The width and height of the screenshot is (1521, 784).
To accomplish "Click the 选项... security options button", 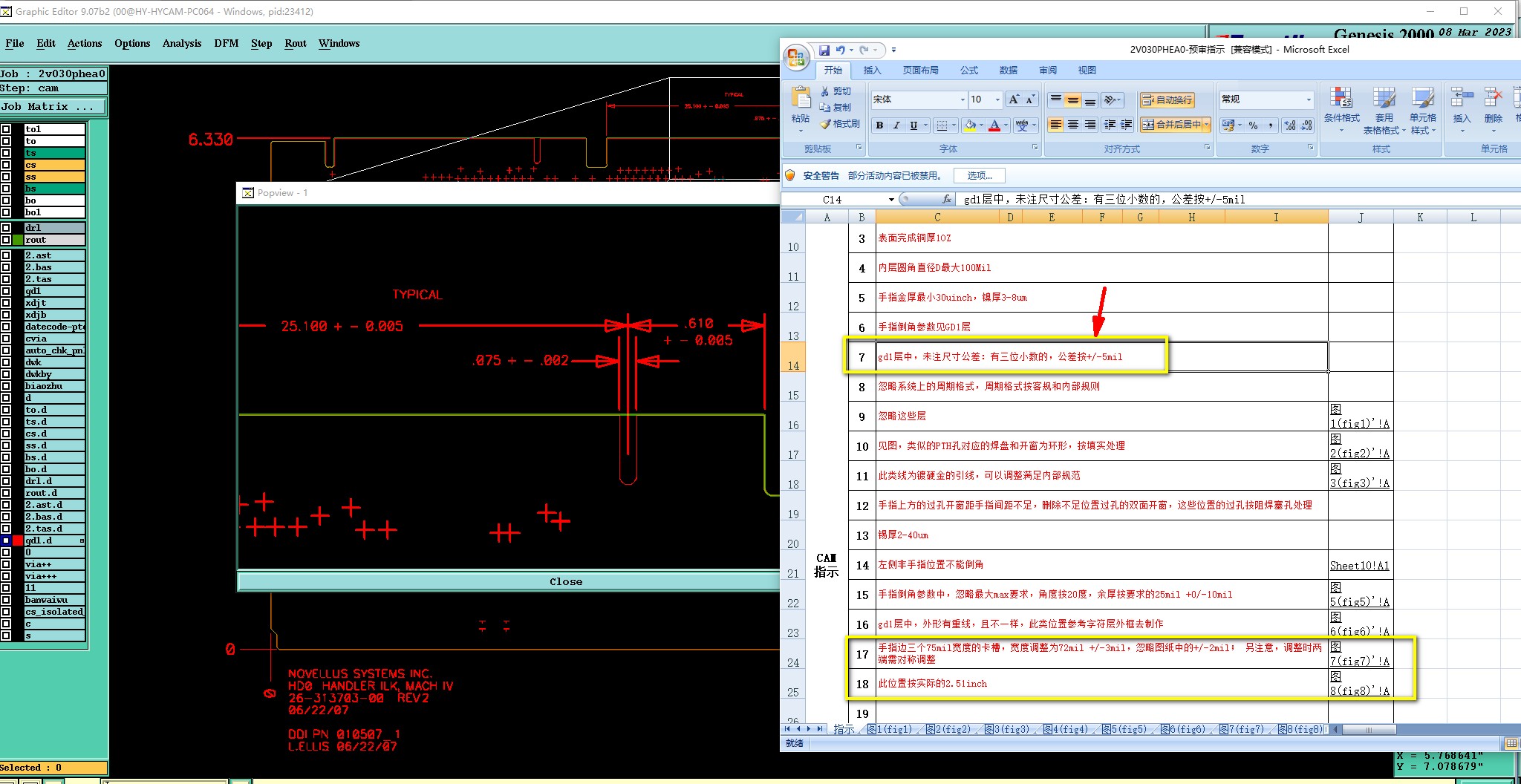I will [980, 175].
